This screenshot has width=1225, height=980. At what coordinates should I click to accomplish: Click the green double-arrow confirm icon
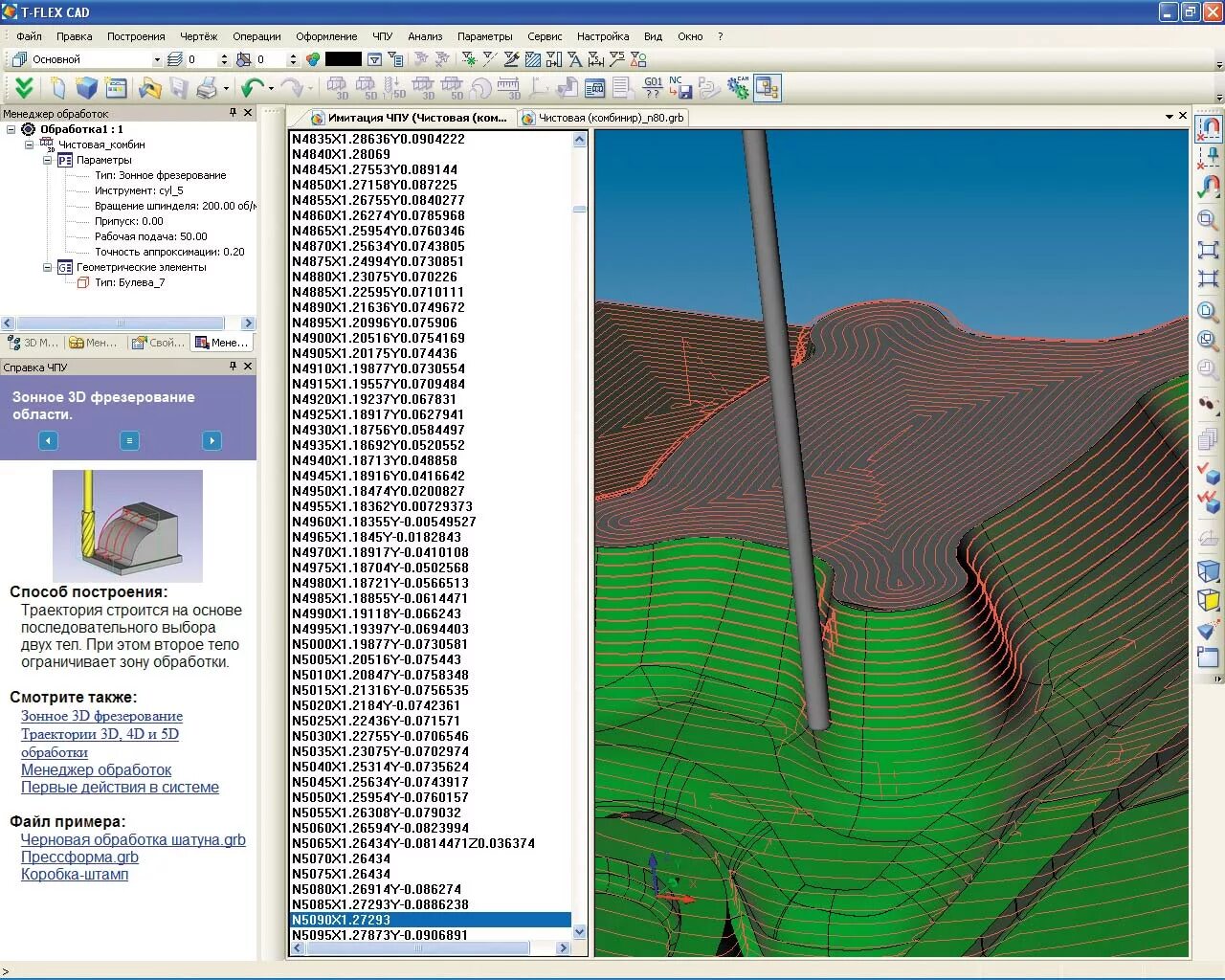[24, 88]
